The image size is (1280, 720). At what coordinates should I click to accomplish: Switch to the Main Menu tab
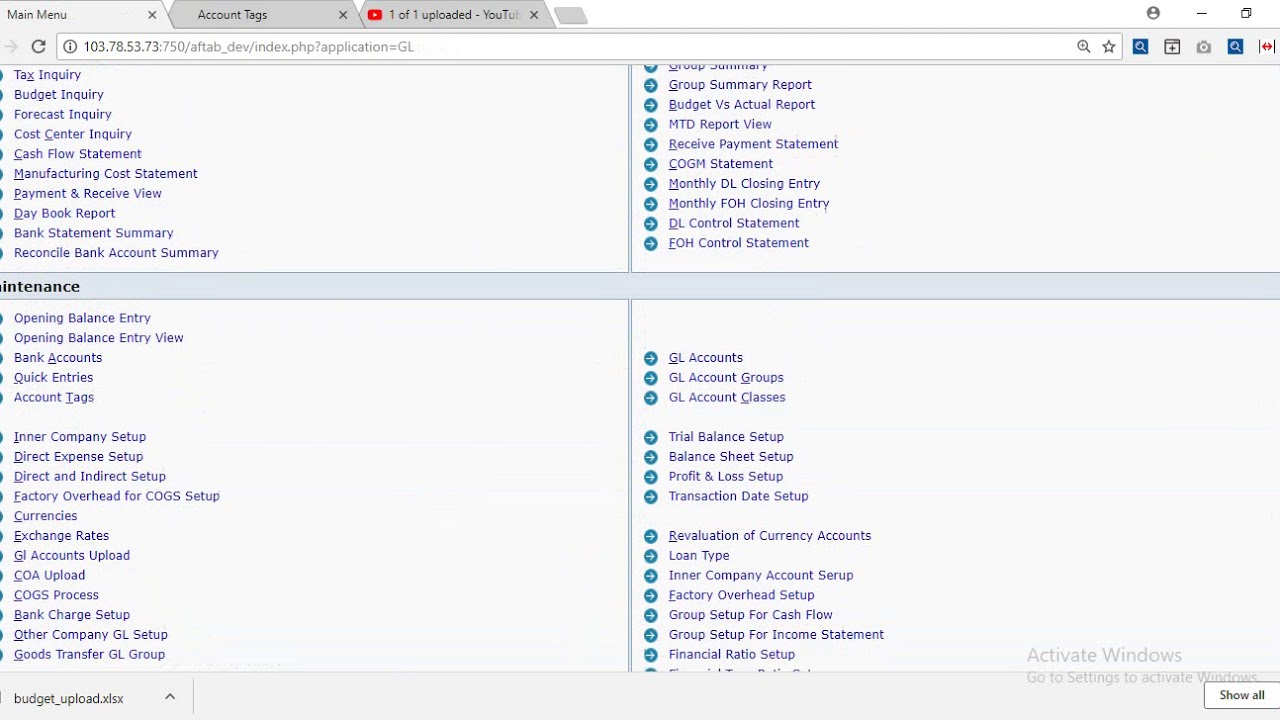(x=80, y=14)
